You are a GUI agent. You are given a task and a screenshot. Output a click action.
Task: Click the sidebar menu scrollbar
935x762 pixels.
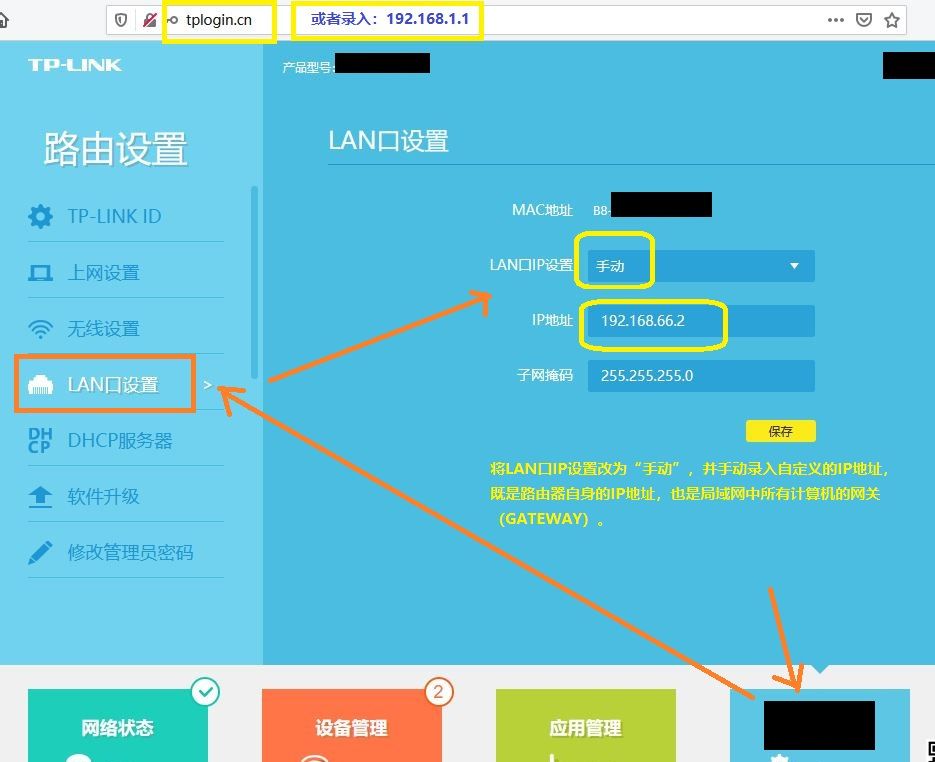(x=255, y=282)
